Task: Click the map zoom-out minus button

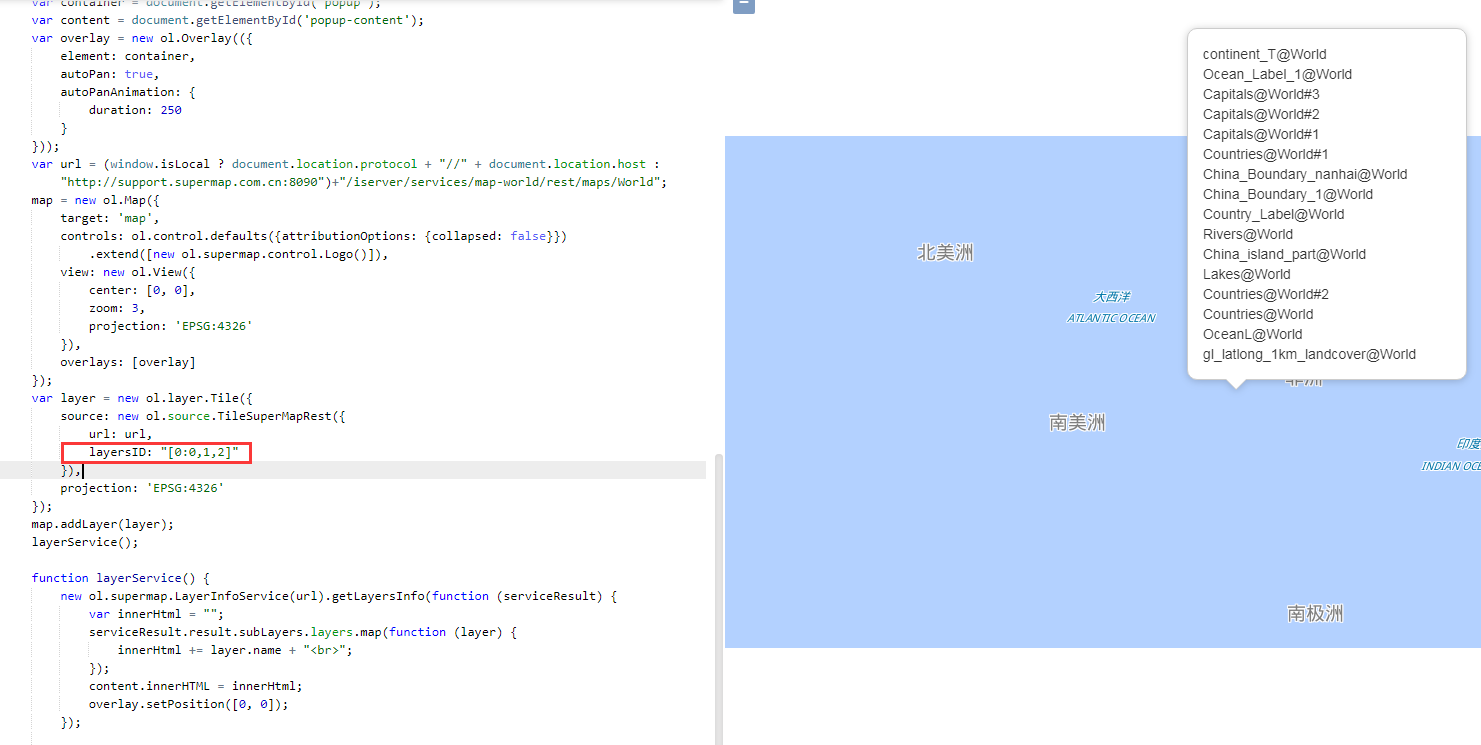Action: (743, 5)
